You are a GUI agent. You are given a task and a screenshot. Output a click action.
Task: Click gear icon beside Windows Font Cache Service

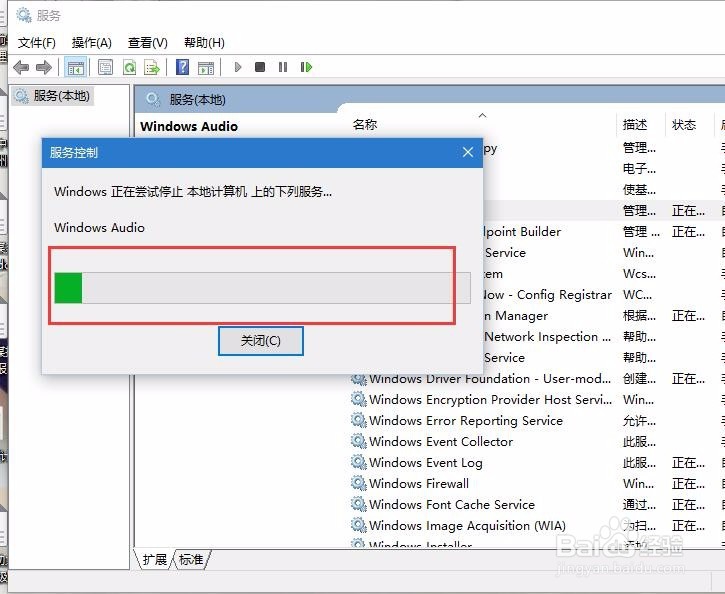pos(358,504)
